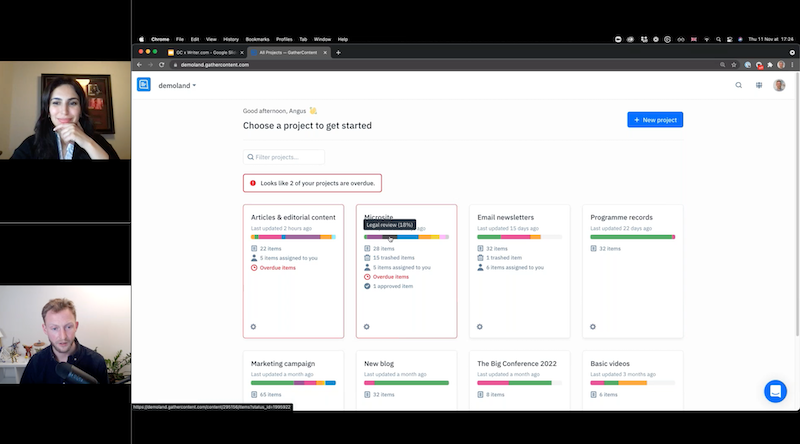
Task: Open the Marketing campaign project
Action: point(283,364)
